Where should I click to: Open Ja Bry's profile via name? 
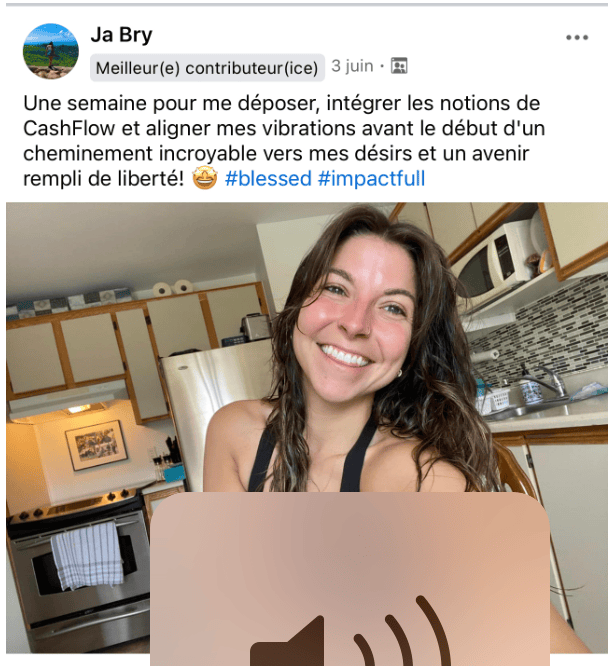tap(121, 34)
